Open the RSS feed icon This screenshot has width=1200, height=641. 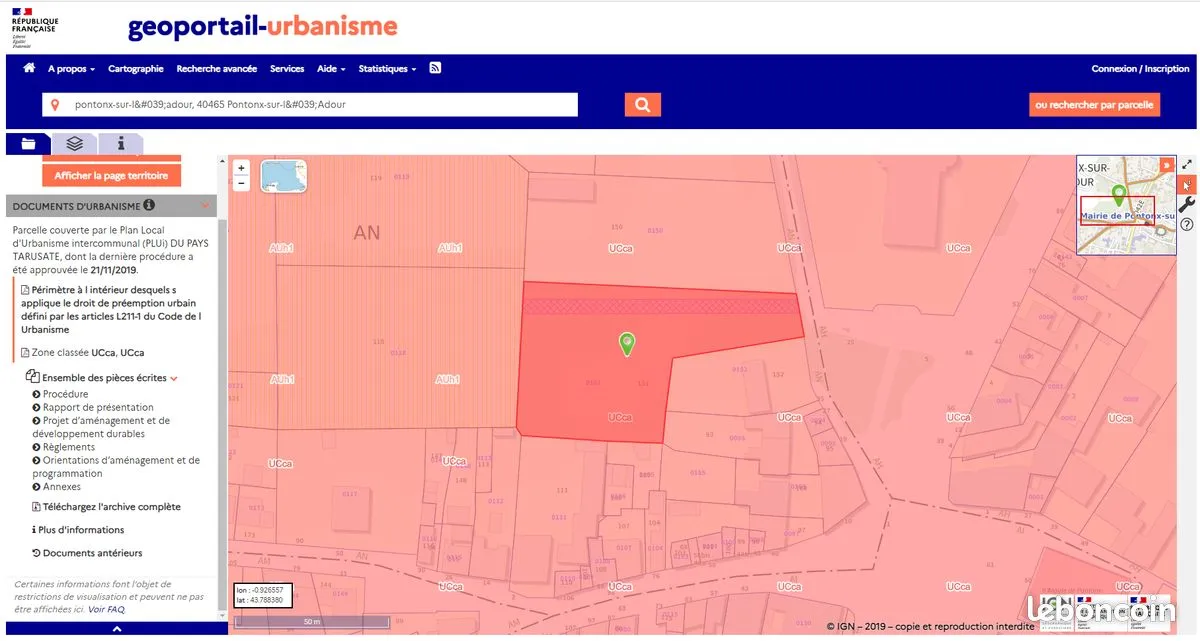pos(435,68)
